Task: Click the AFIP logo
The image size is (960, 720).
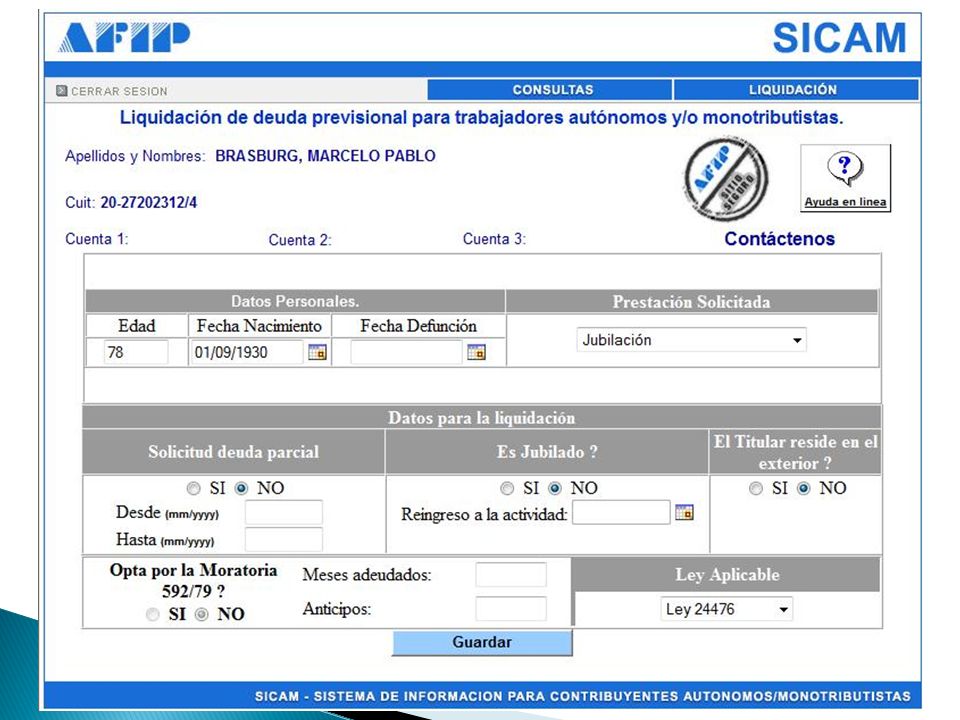Action: [124, 37]
